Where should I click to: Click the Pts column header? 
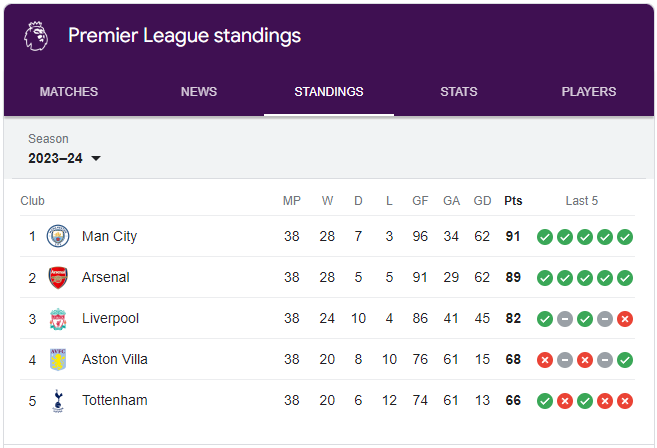point(513,201)
